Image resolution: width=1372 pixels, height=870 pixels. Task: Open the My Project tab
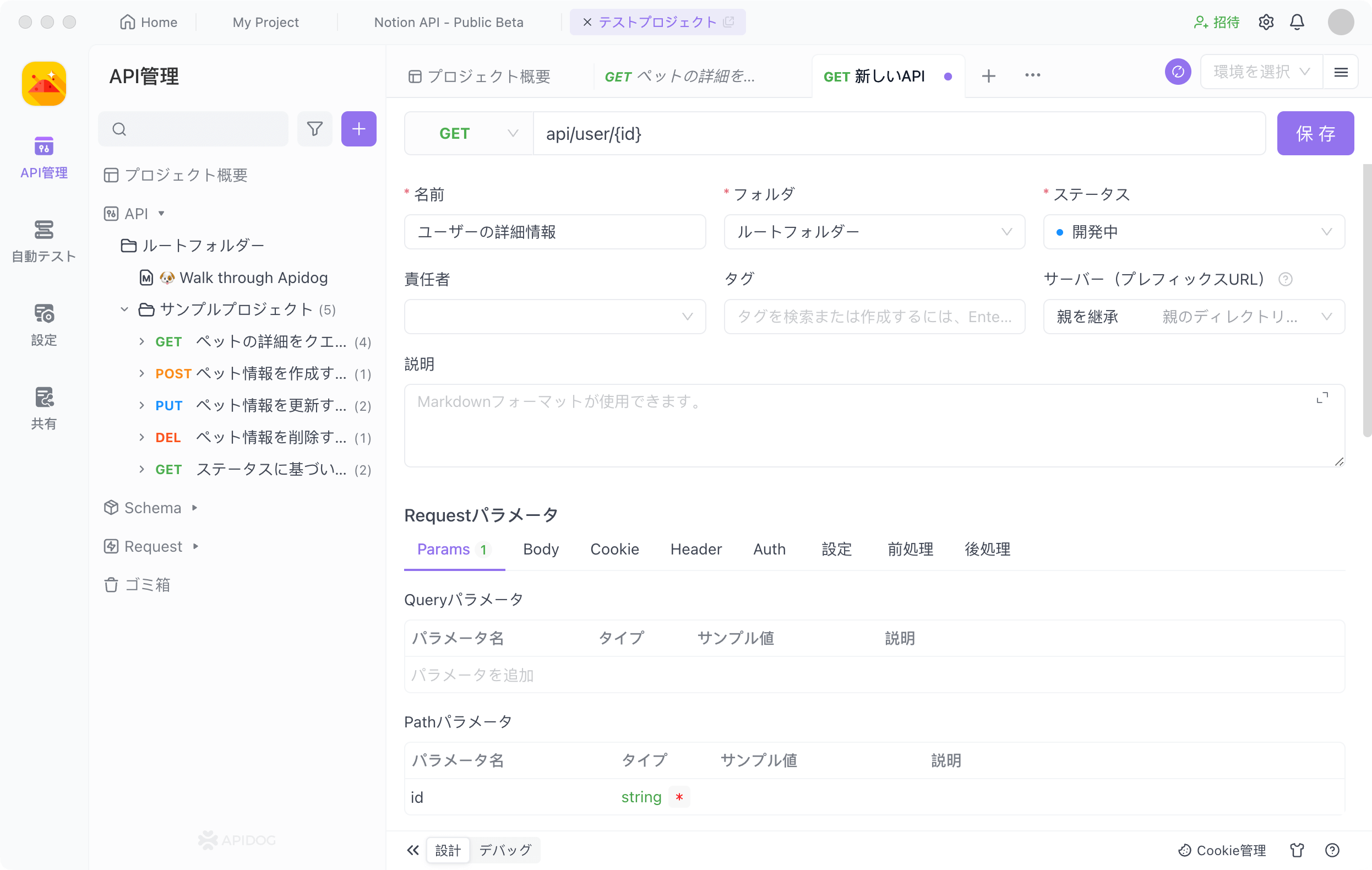[265, 22]
